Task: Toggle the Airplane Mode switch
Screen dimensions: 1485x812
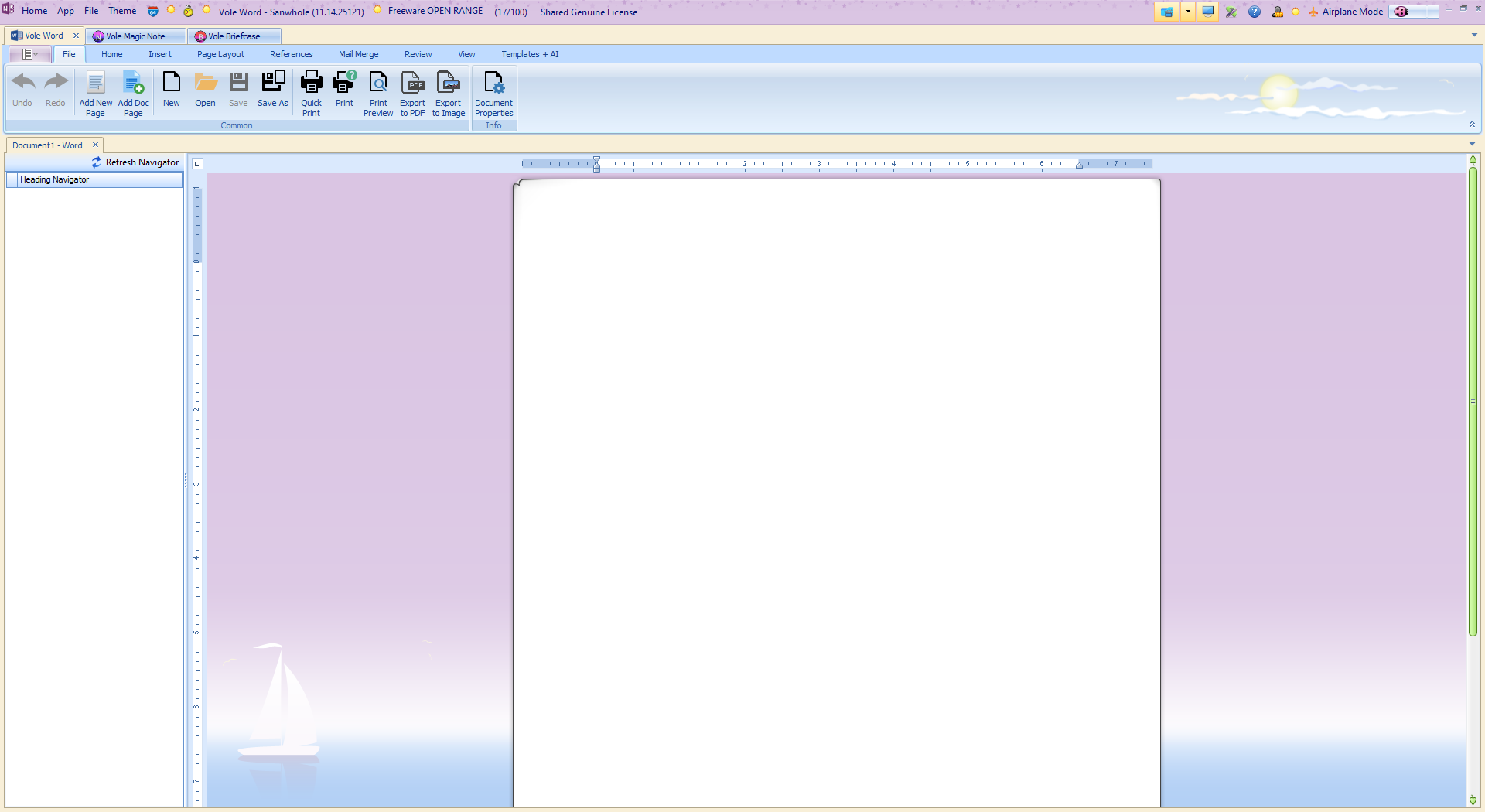Action: [x=1413, y=12]
